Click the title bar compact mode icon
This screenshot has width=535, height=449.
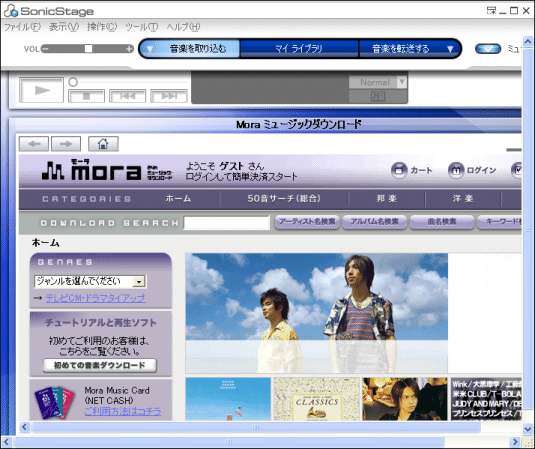coord(491,11)
